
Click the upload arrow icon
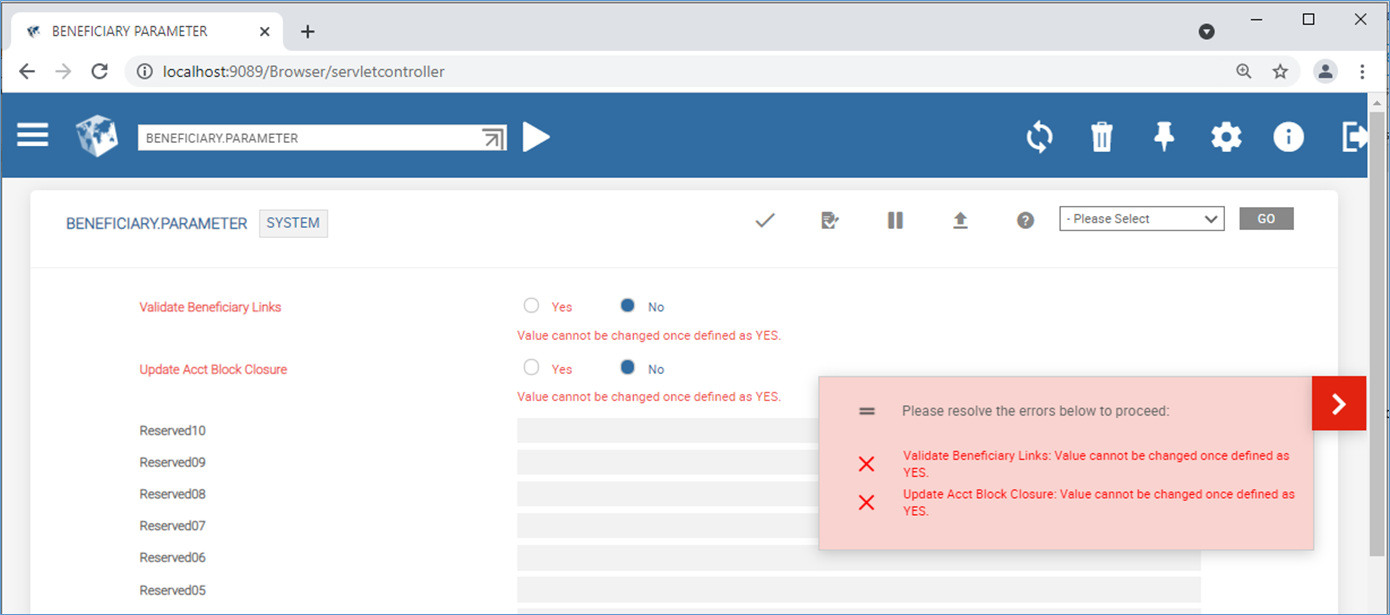[x=960, y=220]
